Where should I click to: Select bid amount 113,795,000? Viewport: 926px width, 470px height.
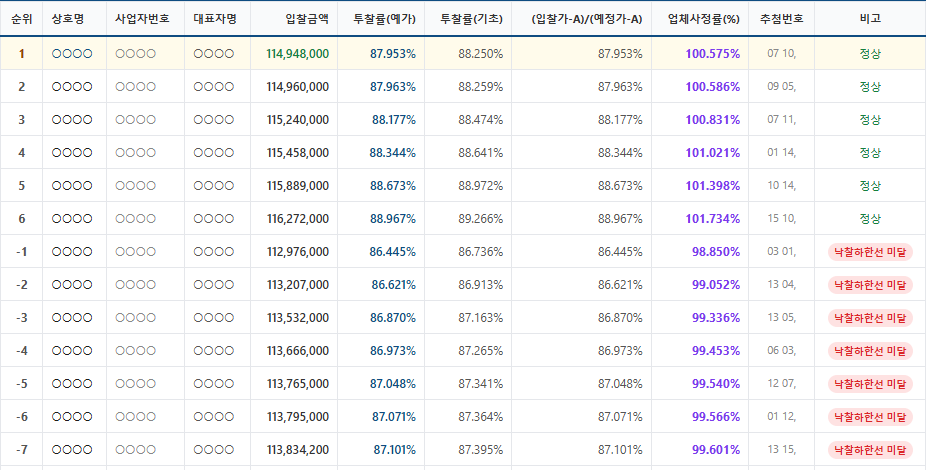tap(298, 417)
